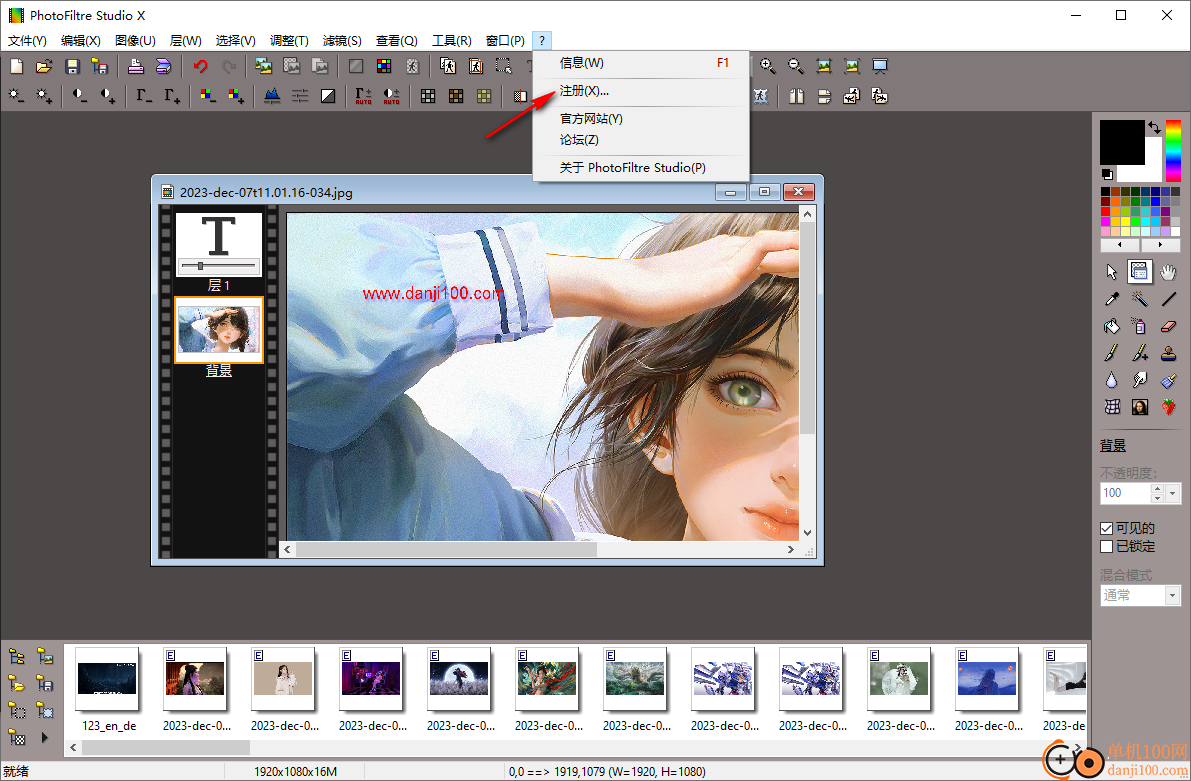Select the strawberry nozzle tool

point(1168,407)
